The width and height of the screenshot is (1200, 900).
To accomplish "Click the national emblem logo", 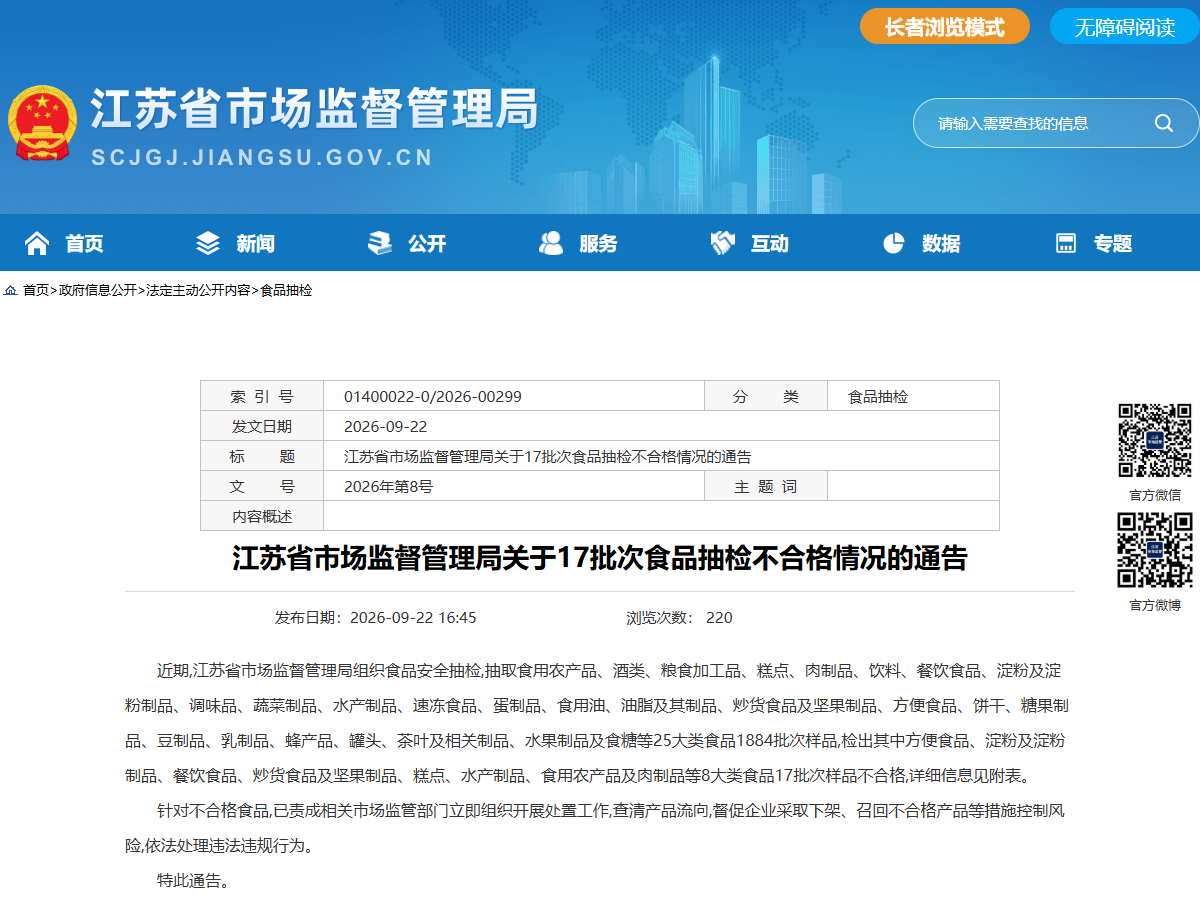I will [x=43, y=123].
